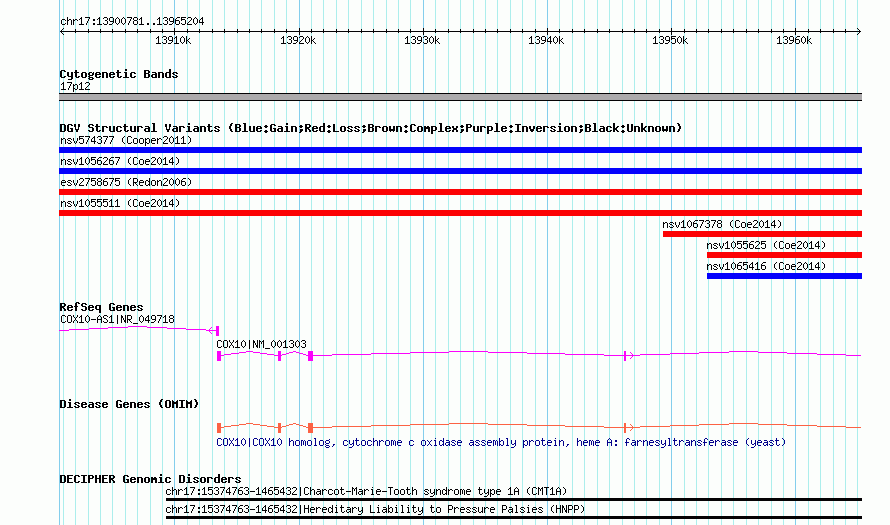This screenshot has height=525, width=890.
Task: Click the first orange OMIM COX10 exon
Action: tap(219, 427)
